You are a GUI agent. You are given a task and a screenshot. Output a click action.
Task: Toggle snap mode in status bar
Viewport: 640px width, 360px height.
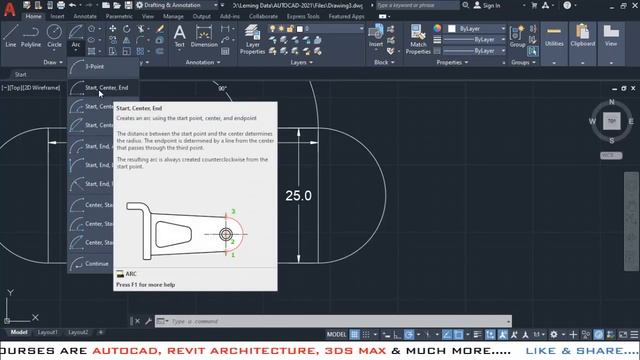click(x=366, y=335)
